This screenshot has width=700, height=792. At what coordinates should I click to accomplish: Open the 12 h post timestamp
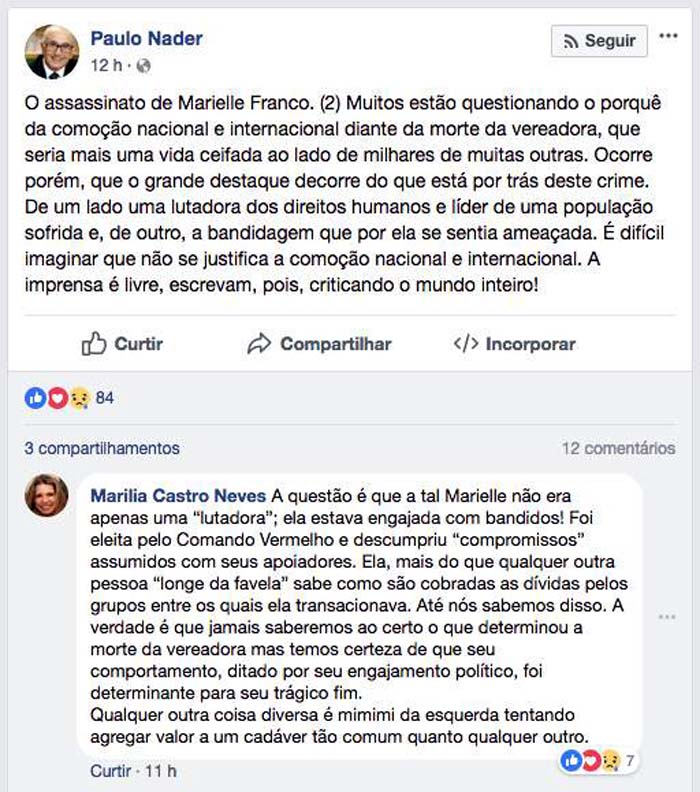tap(105, 66)
